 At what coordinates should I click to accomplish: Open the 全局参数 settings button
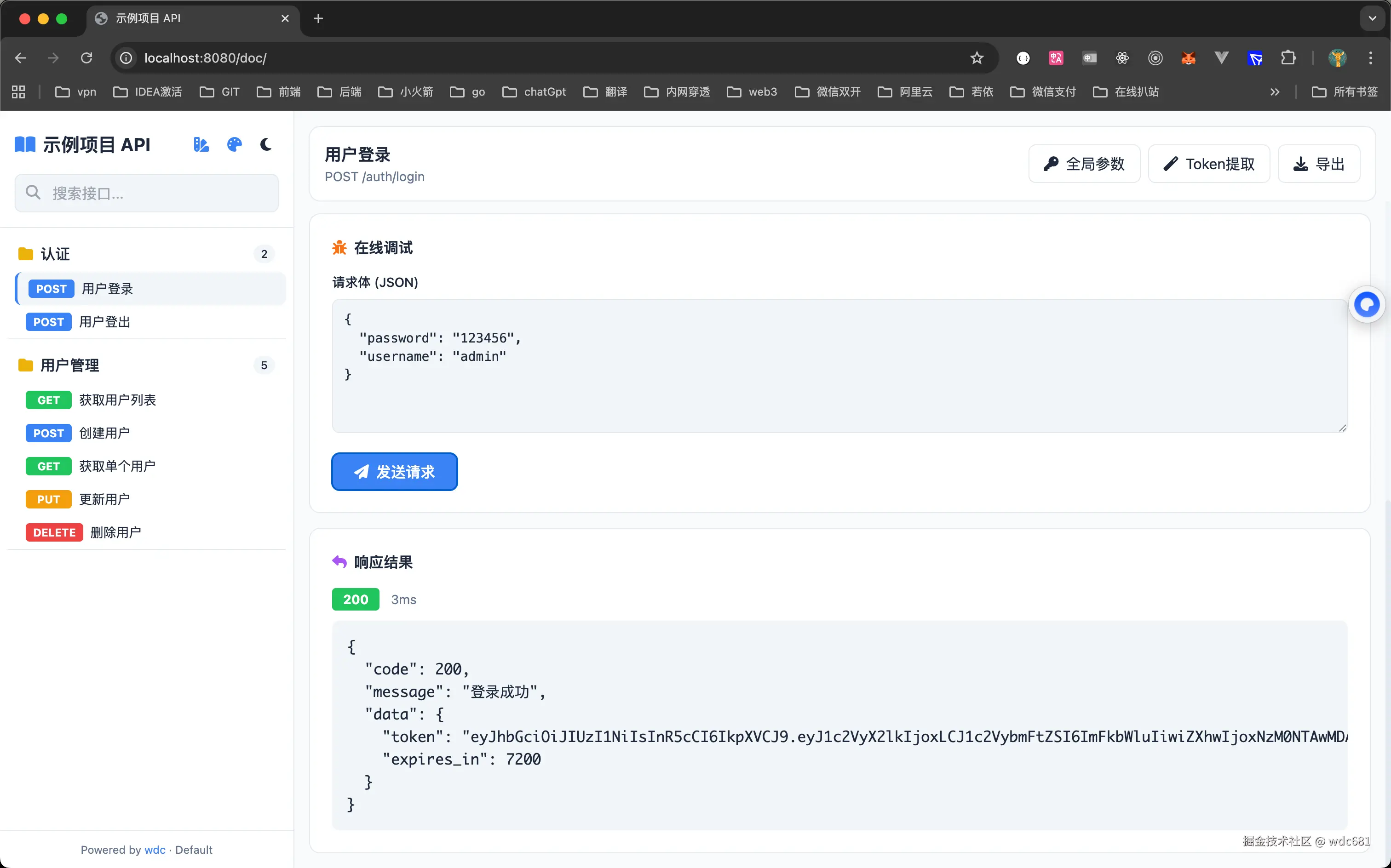[1084, 164]
